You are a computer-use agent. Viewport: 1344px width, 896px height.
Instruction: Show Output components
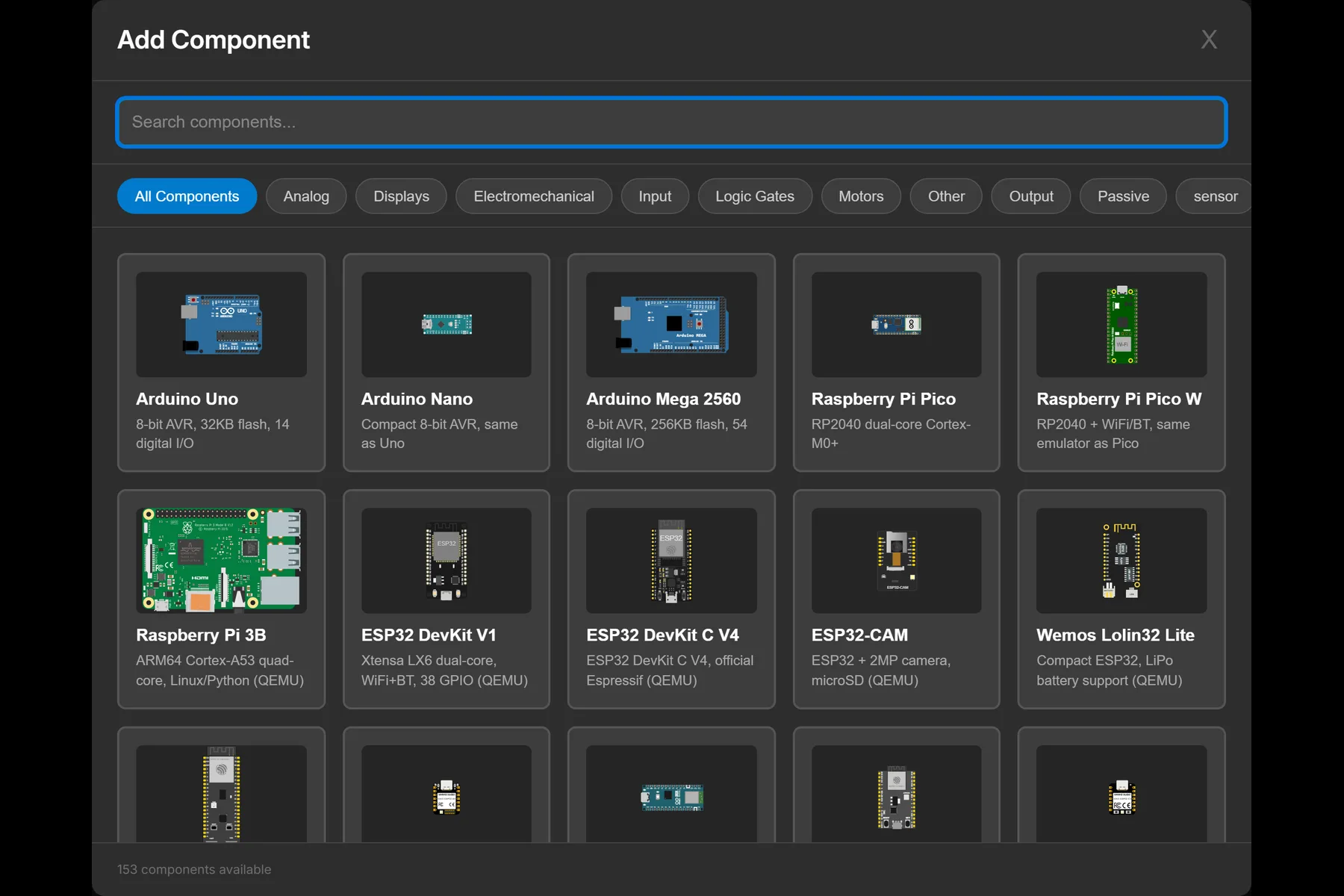[x=1031, y=196]
